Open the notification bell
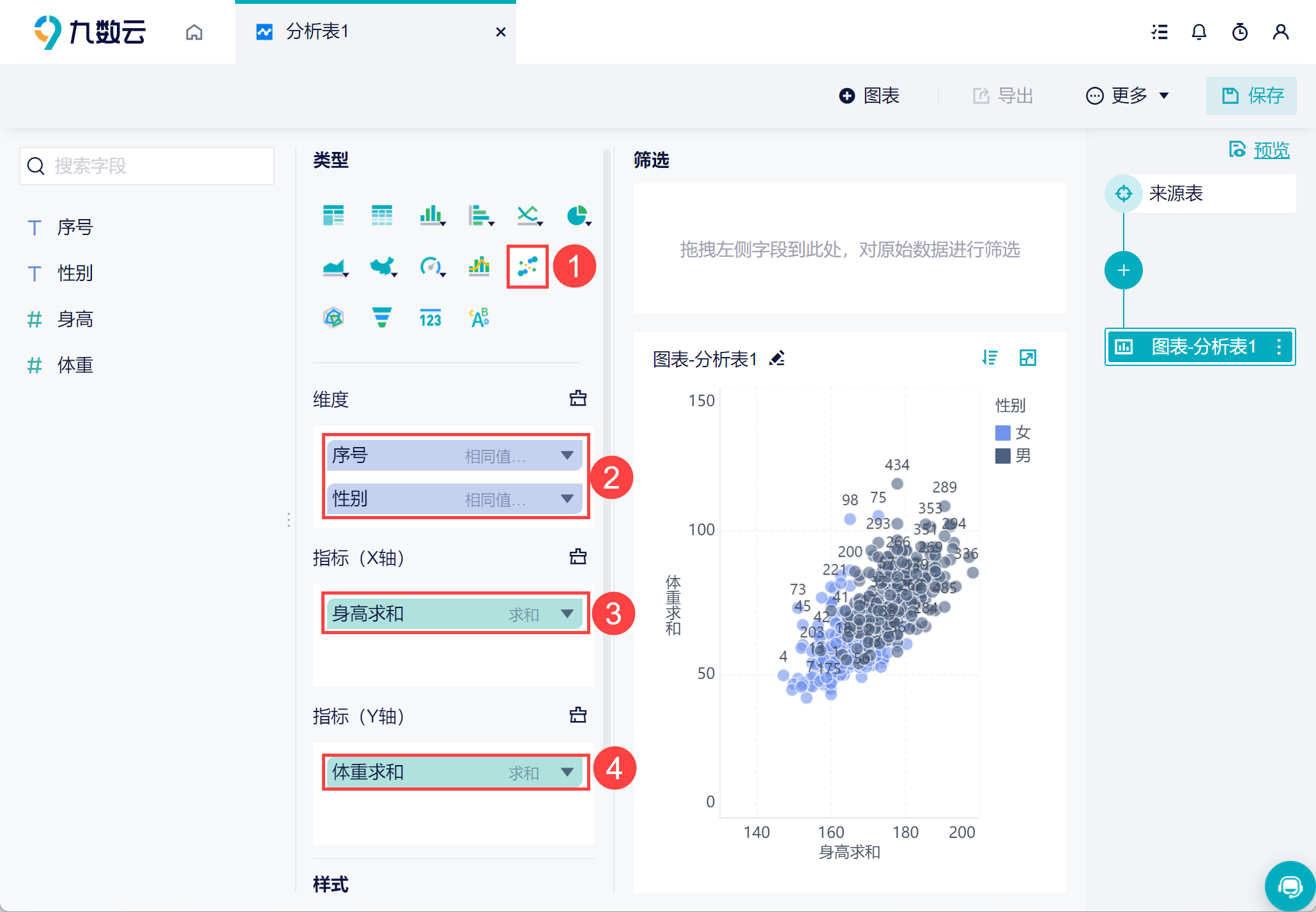 point(1198,32)
